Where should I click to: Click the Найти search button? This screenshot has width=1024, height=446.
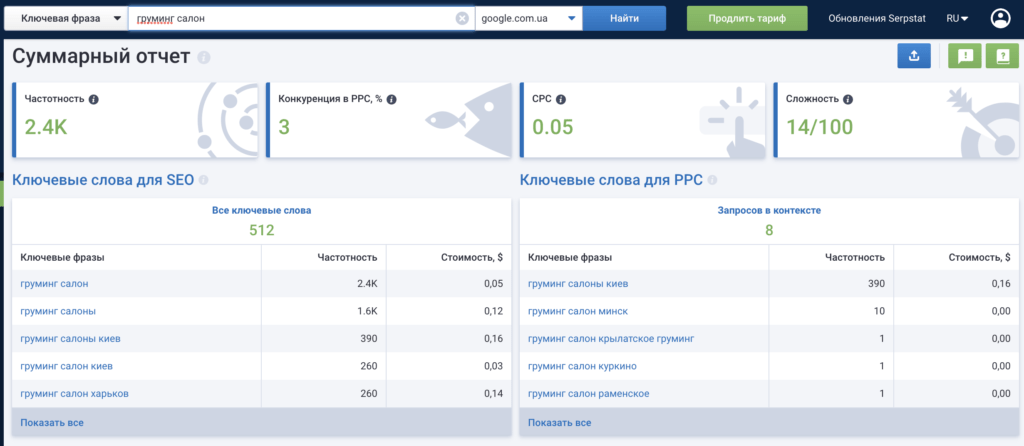pos(624,18)
